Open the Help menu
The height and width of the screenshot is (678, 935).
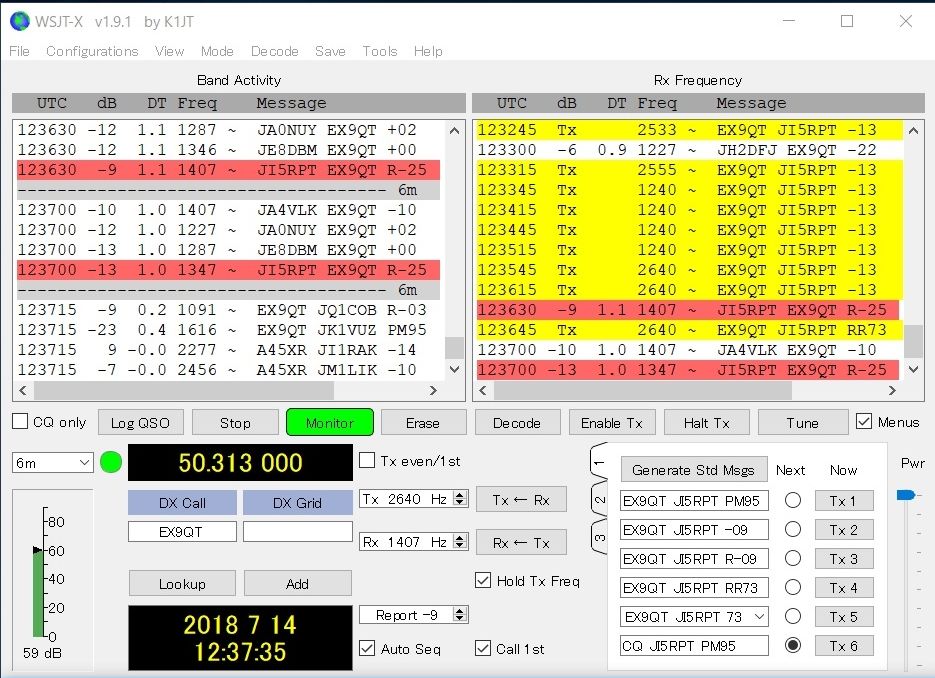tap(428, 51)
